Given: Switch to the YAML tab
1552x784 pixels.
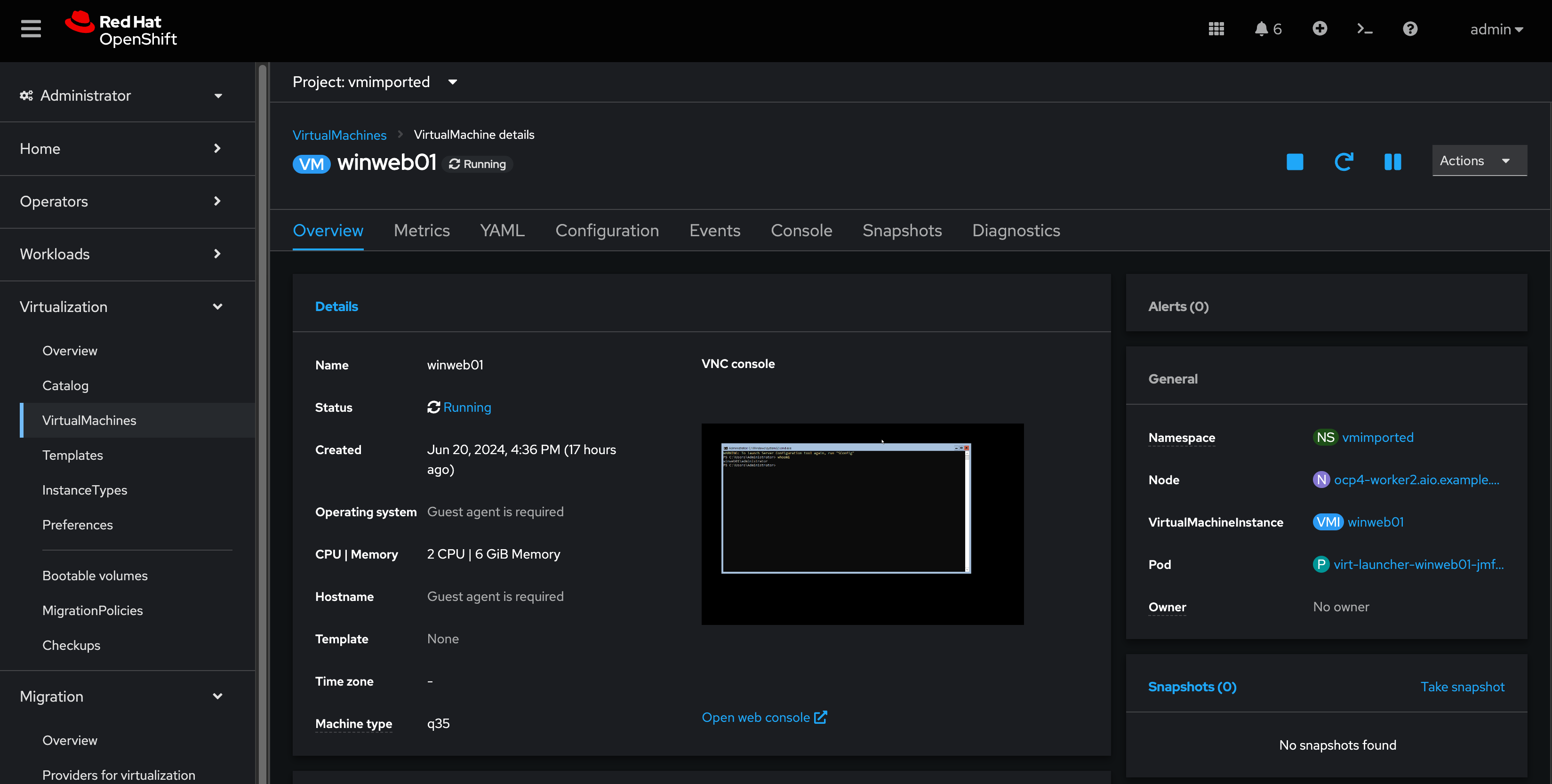Looking at the screenshot, I should 502,230.
